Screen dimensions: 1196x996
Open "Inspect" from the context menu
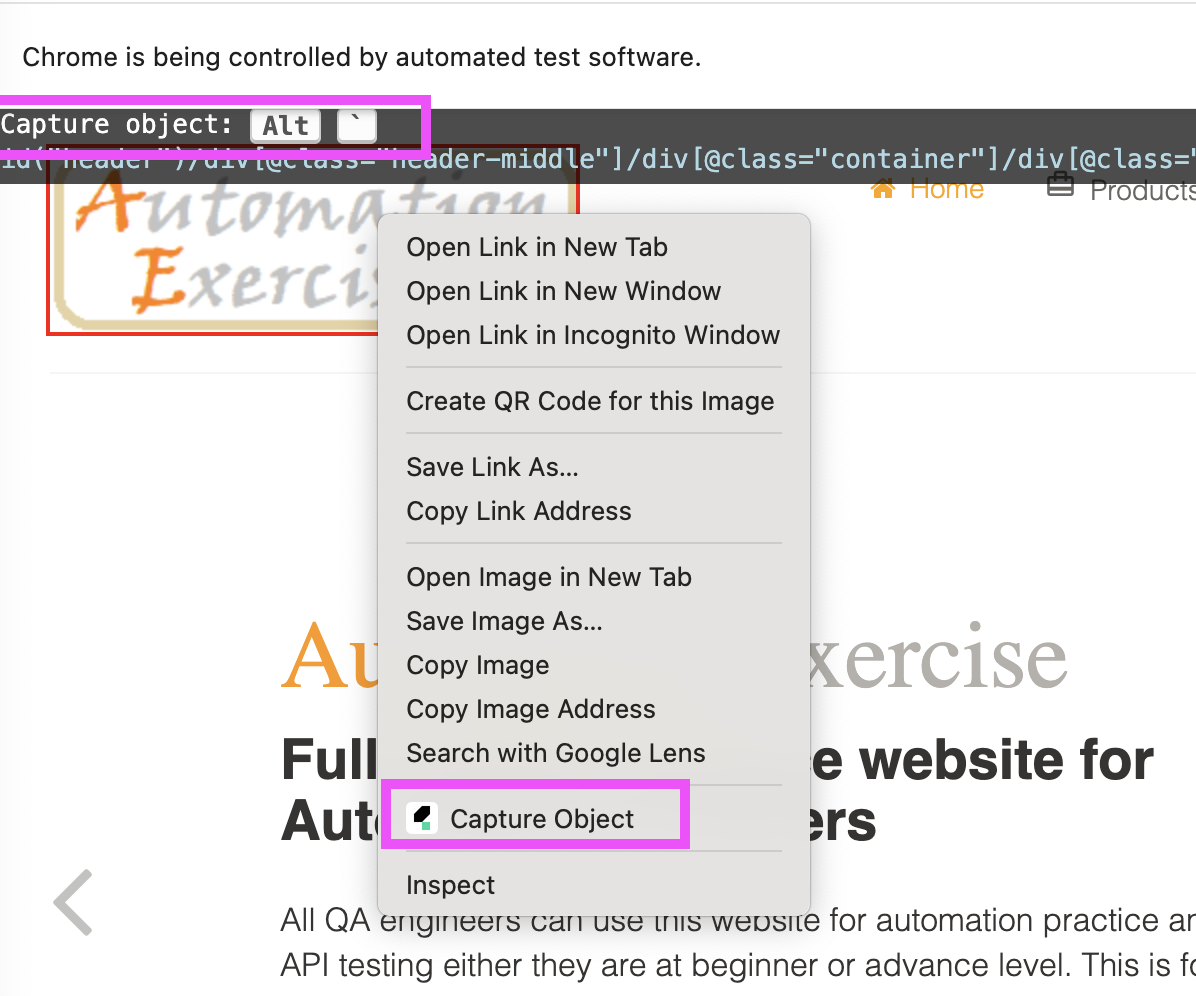[x=450, y=885]
